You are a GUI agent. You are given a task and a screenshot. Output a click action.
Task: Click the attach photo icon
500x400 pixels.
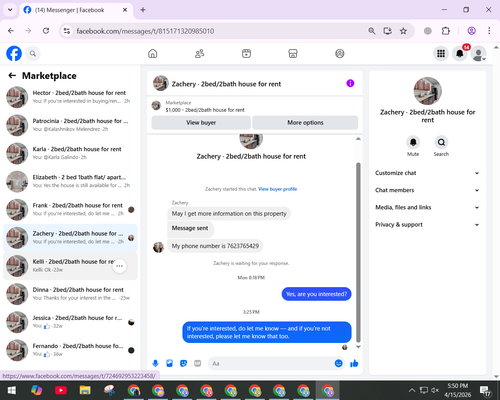(169, 363)
